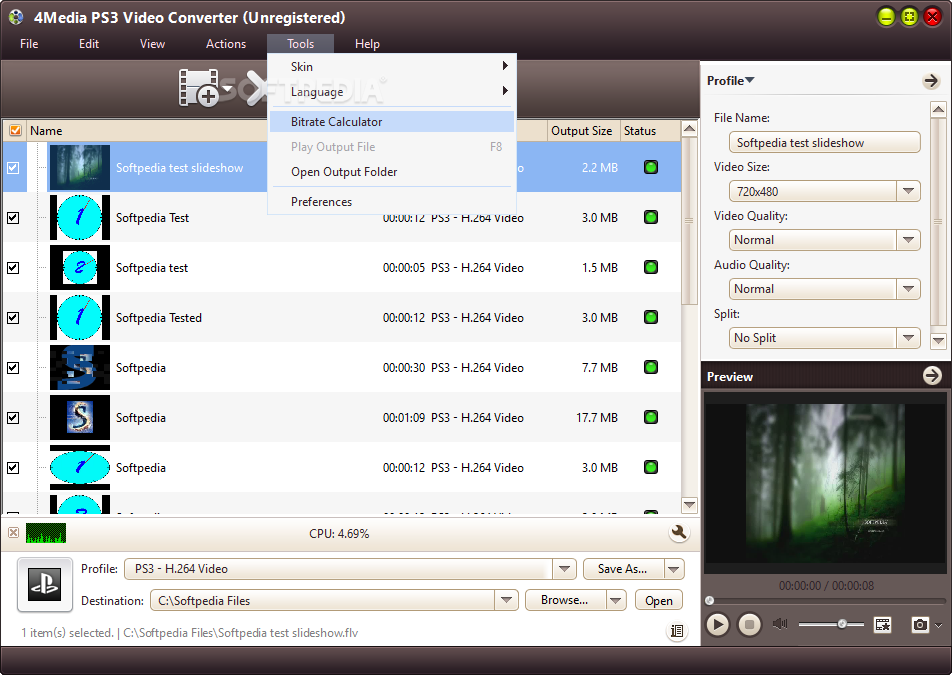Toggle the Softpedia Tested row checkbox
Screen dimensions: 952x675
click(x=13, y=317)
